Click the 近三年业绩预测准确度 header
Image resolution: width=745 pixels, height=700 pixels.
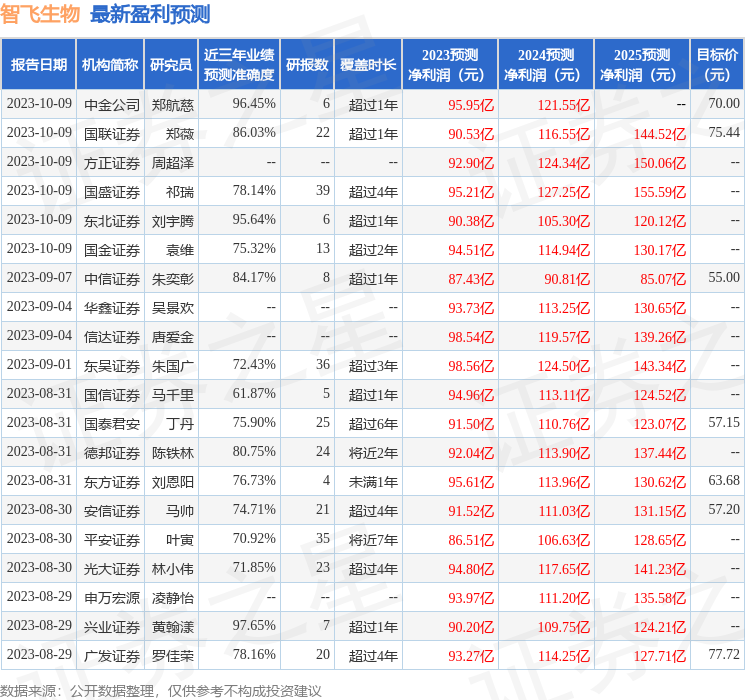pyautogui.click(x=239, y=64)
